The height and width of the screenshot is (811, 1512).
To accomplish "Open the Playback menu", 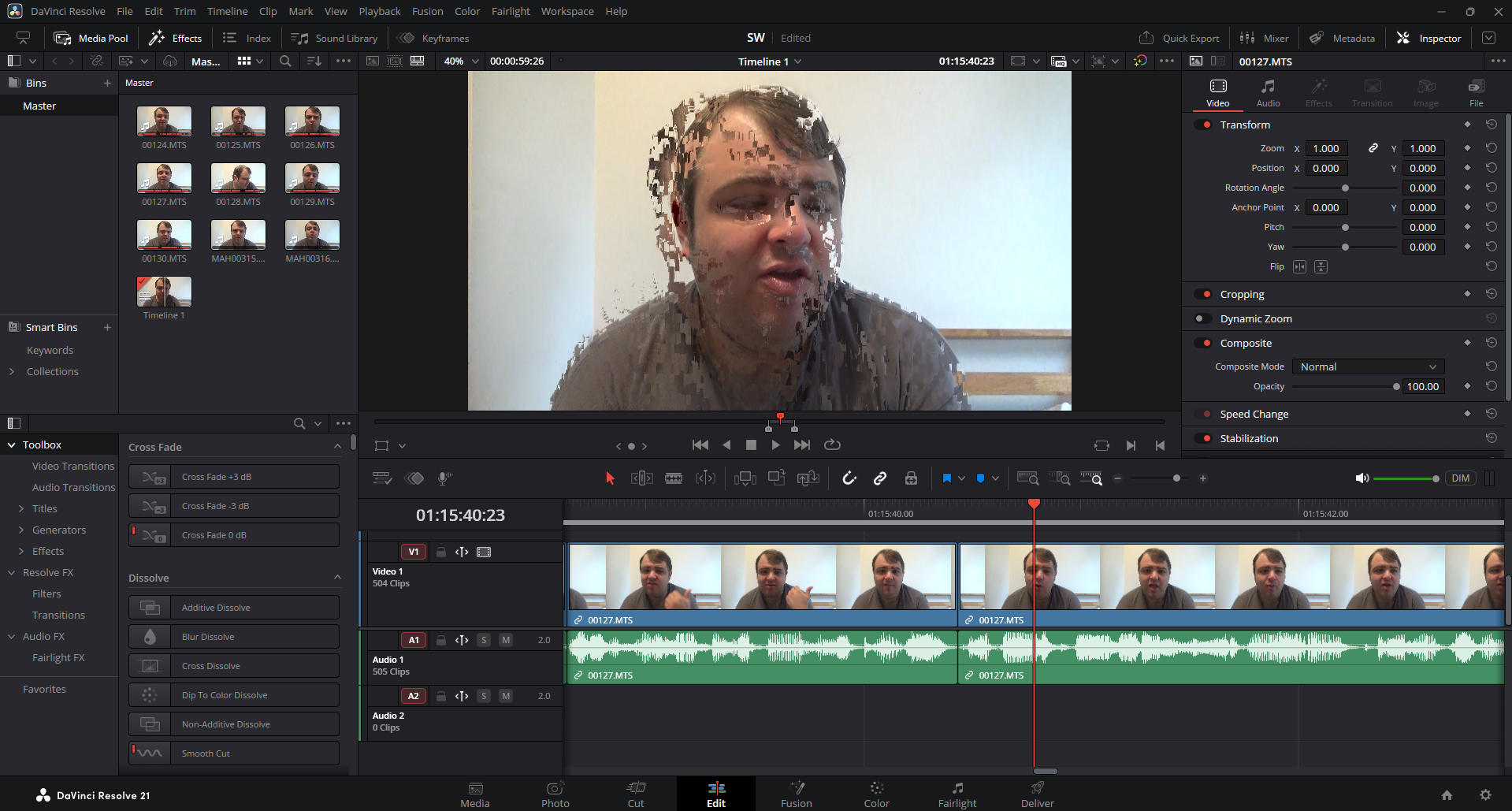I will click(x=380, y=11).
